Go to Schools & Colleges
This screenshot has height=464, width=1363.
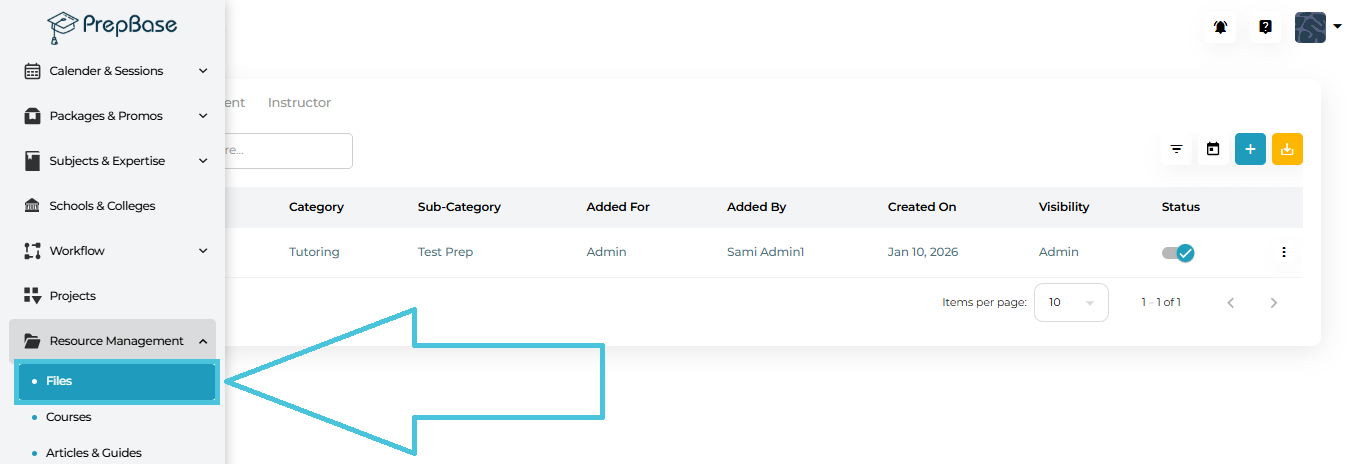tap(102, 206)
